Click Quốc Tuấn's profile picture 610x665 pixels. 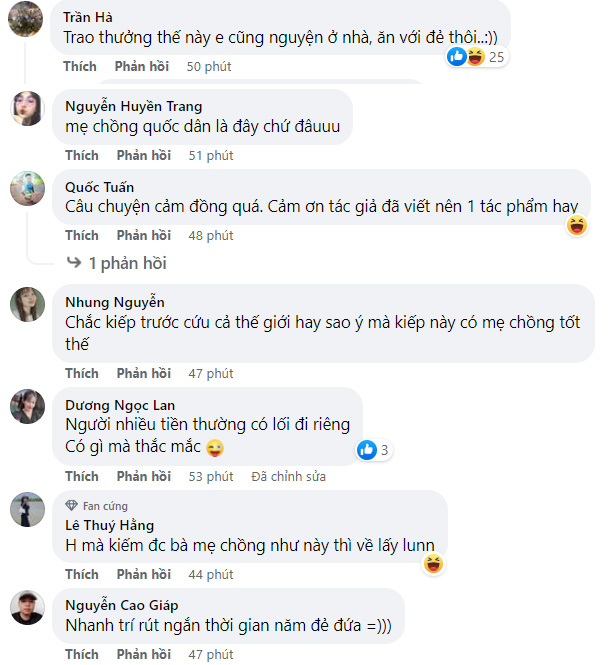tap(27, 187)
